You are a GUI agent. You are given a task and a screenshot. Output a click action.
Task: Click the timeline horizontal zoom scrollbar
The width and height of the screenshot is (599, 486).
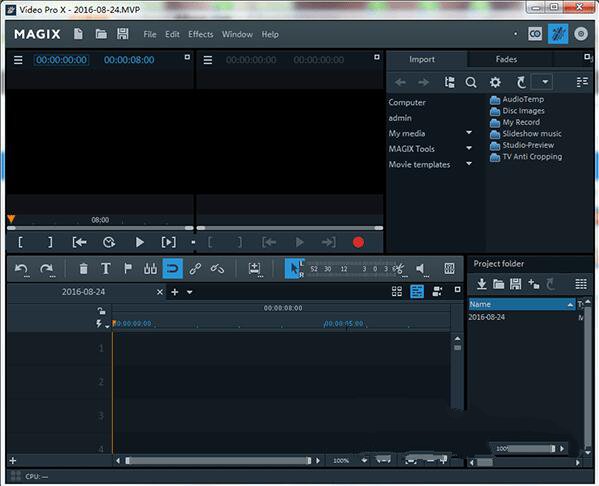click(x=219, y=461)
